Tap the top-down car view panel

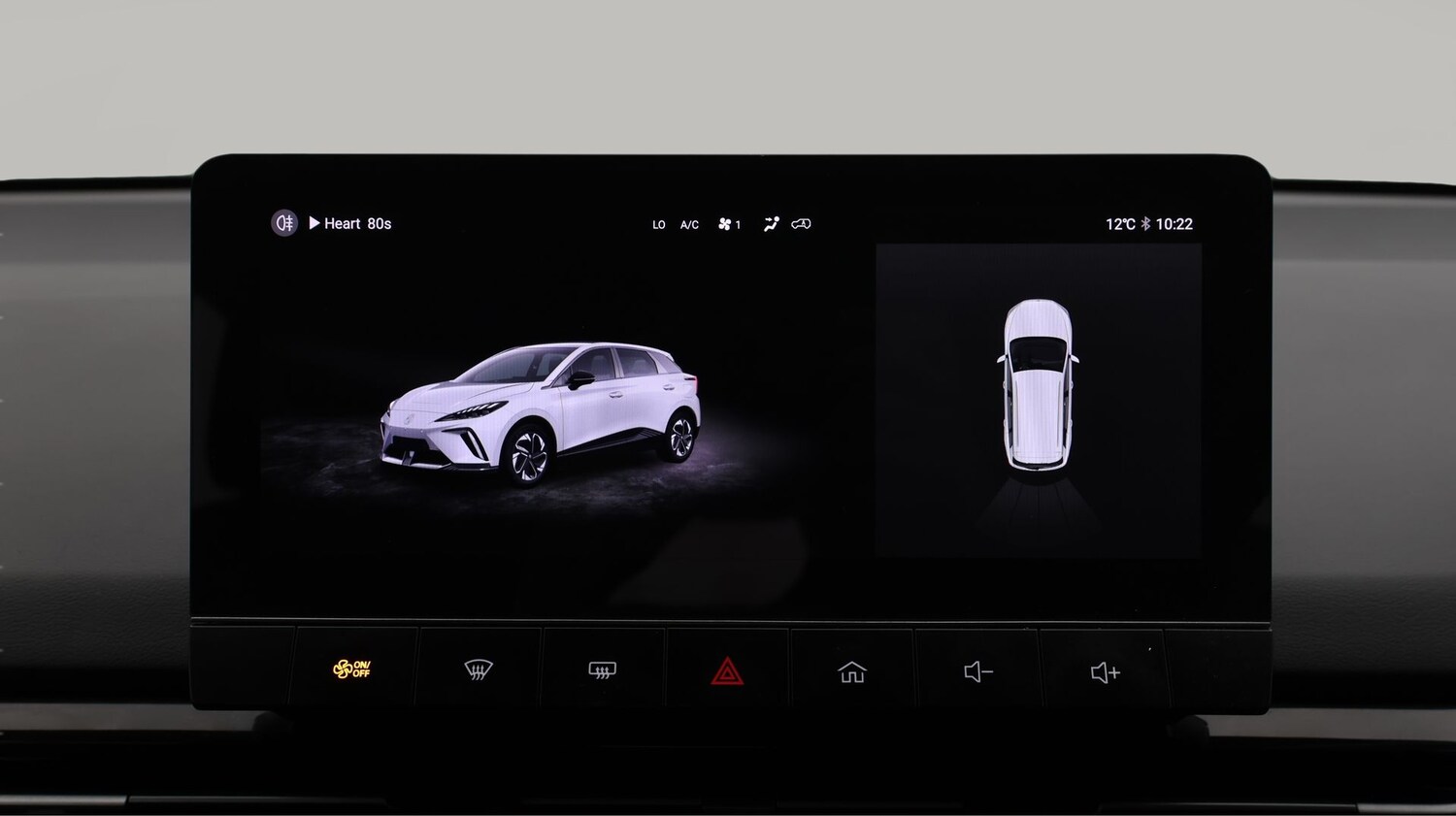coord(1038,400)
